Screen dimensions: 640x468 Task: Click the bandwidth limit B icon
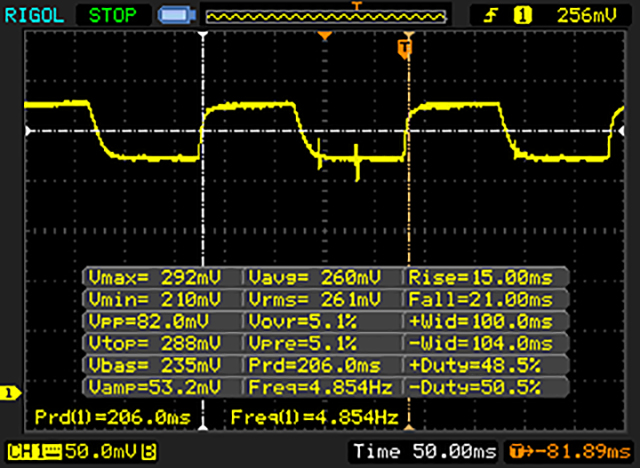pyautogui.click(x=149, y=452)
